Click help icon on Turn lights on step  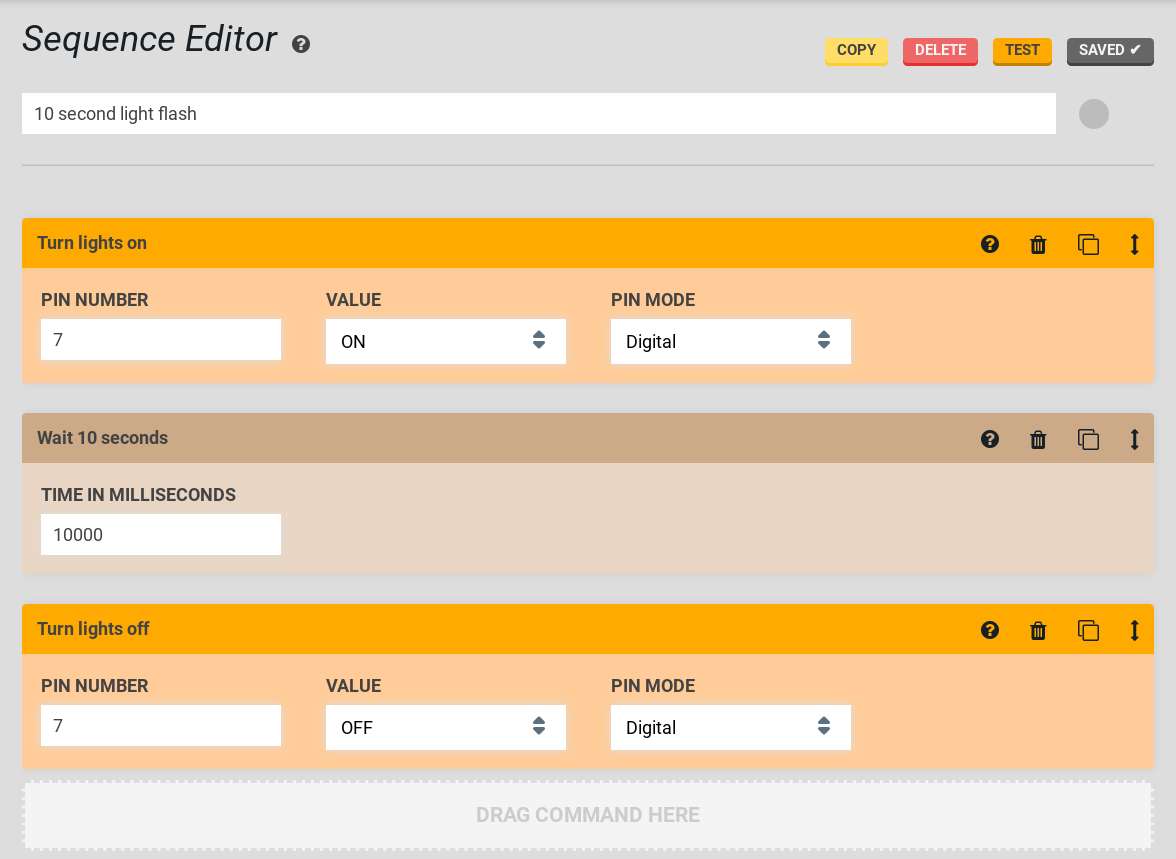(x=990, y=244)
